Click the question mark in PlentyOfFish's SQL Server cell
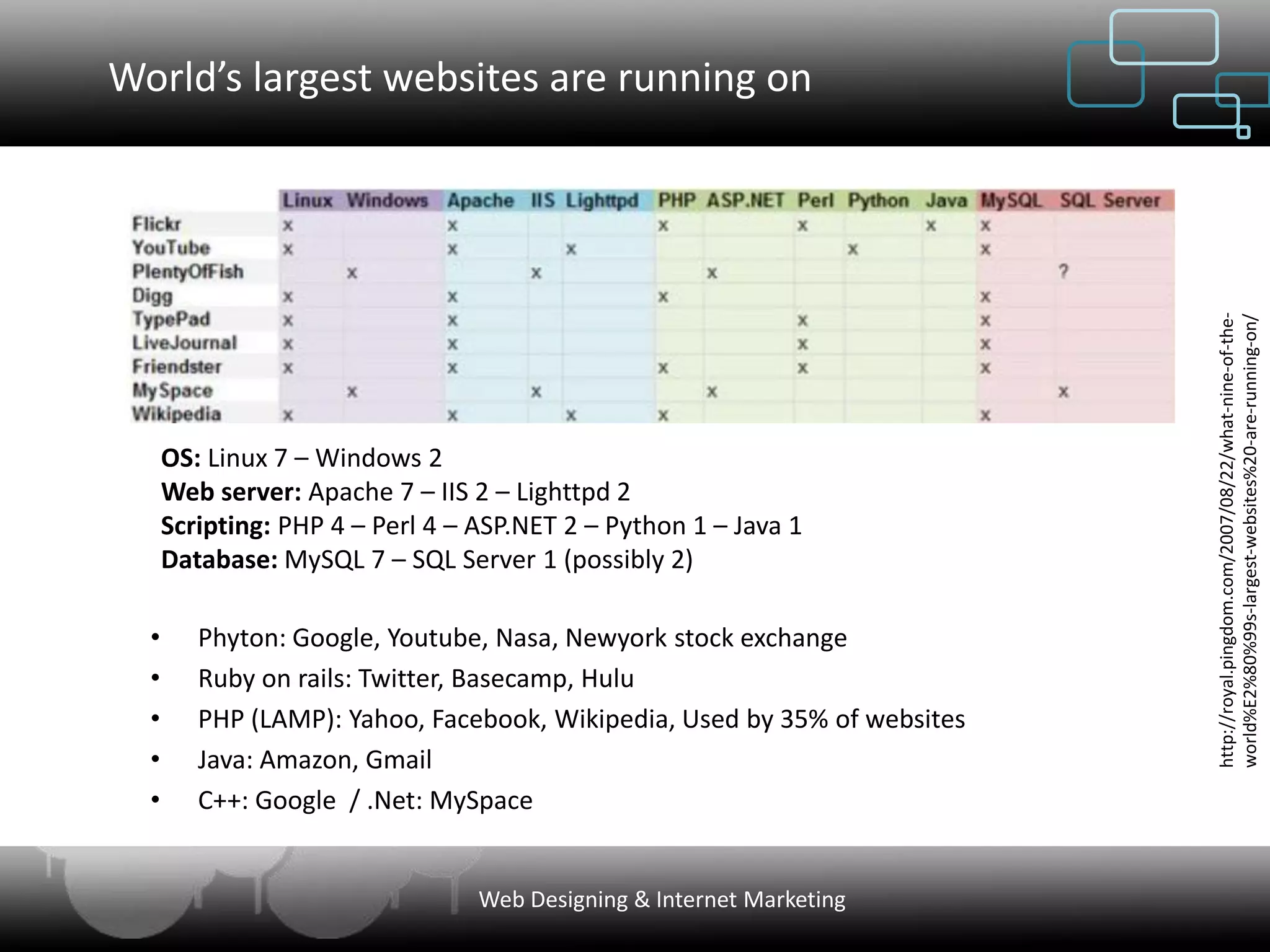This screenshot has height=952, width=1270. (1064, 271)
